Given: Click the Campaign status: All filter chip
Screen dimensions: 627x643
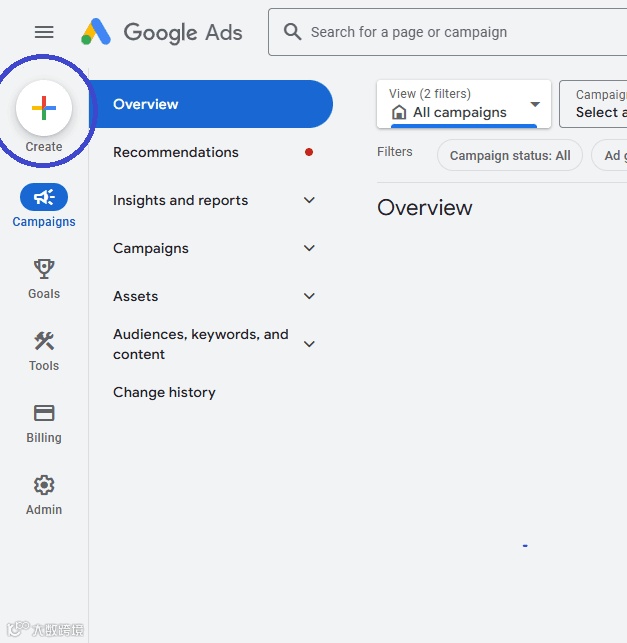Looking at the screenshot, I should click(x=510, y=155).
